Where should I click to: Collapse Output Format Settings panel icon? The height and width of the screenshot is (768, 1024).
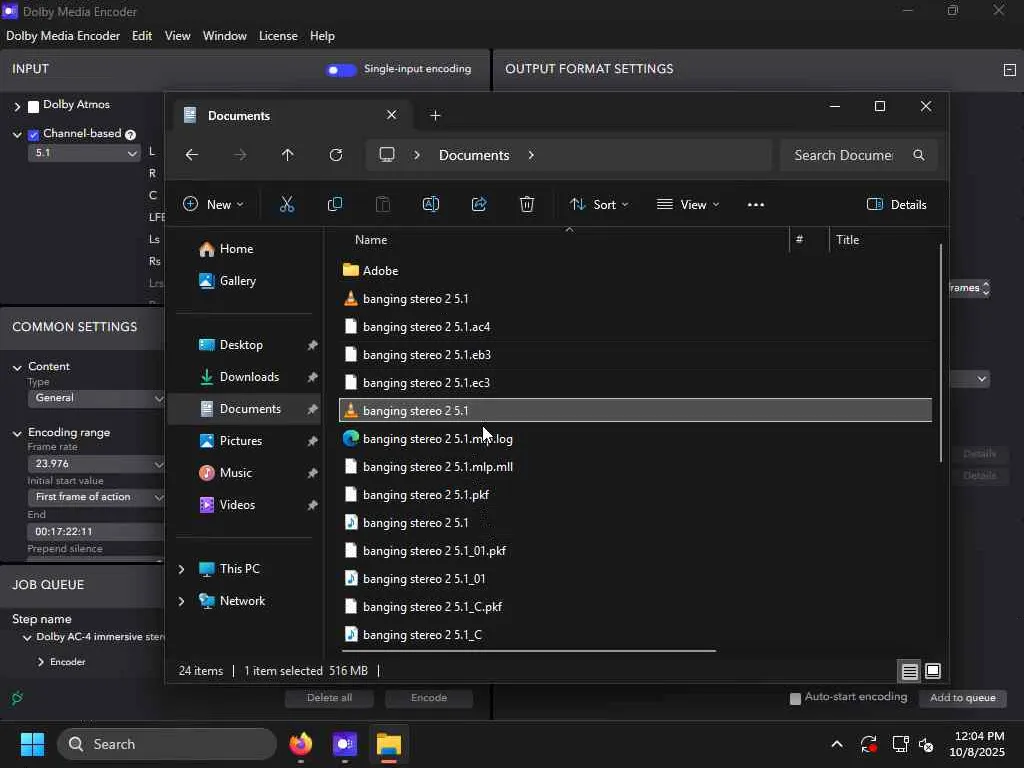[1009, 69]
